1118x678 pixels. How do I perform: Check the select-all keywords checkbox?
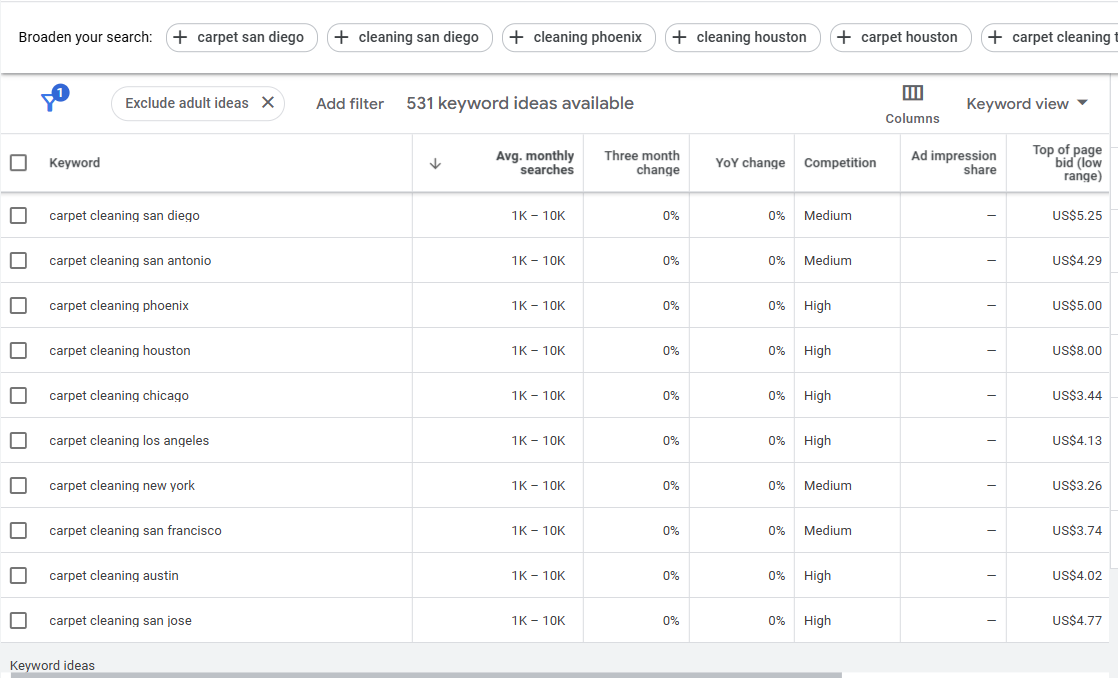[18, 163]
